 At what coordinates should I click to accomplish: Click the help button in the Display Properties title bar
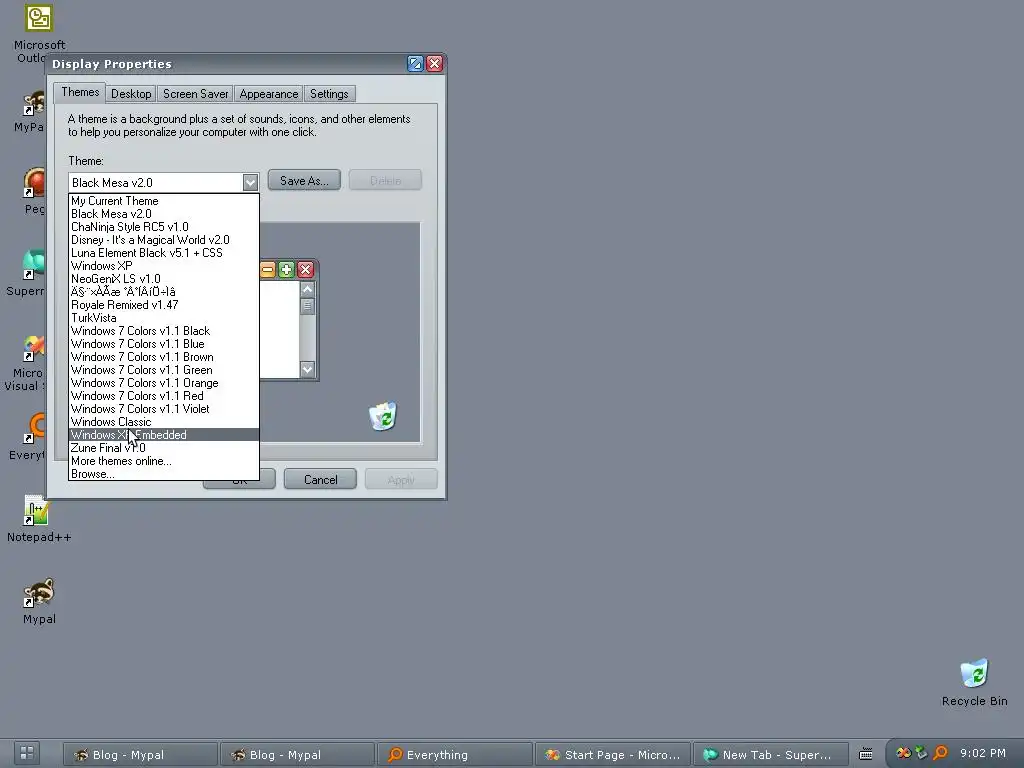[x=415, y=63]
